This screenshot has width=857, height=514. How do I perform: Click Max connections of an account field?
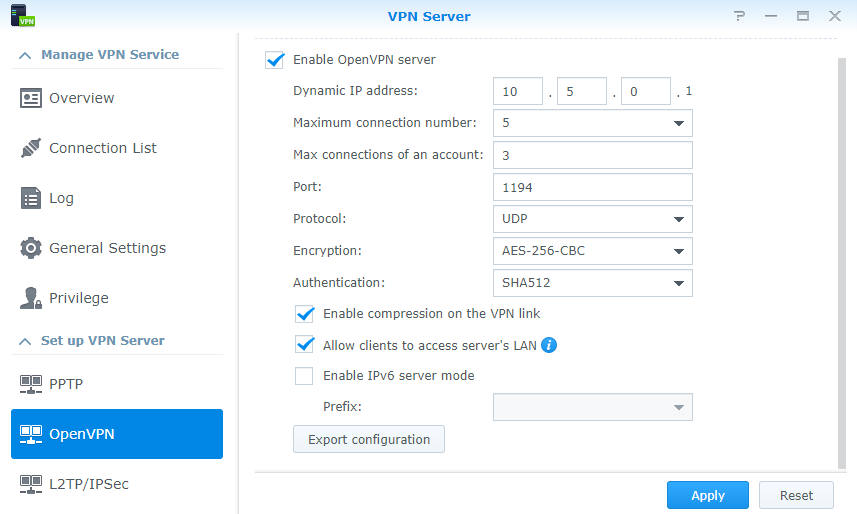pos(592,155)
